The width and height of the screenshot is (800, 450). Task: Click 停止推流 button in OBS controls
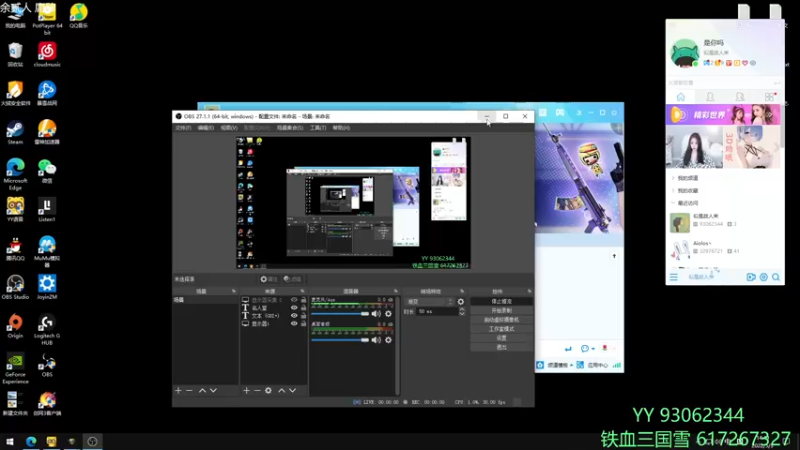tap(502, 302)
